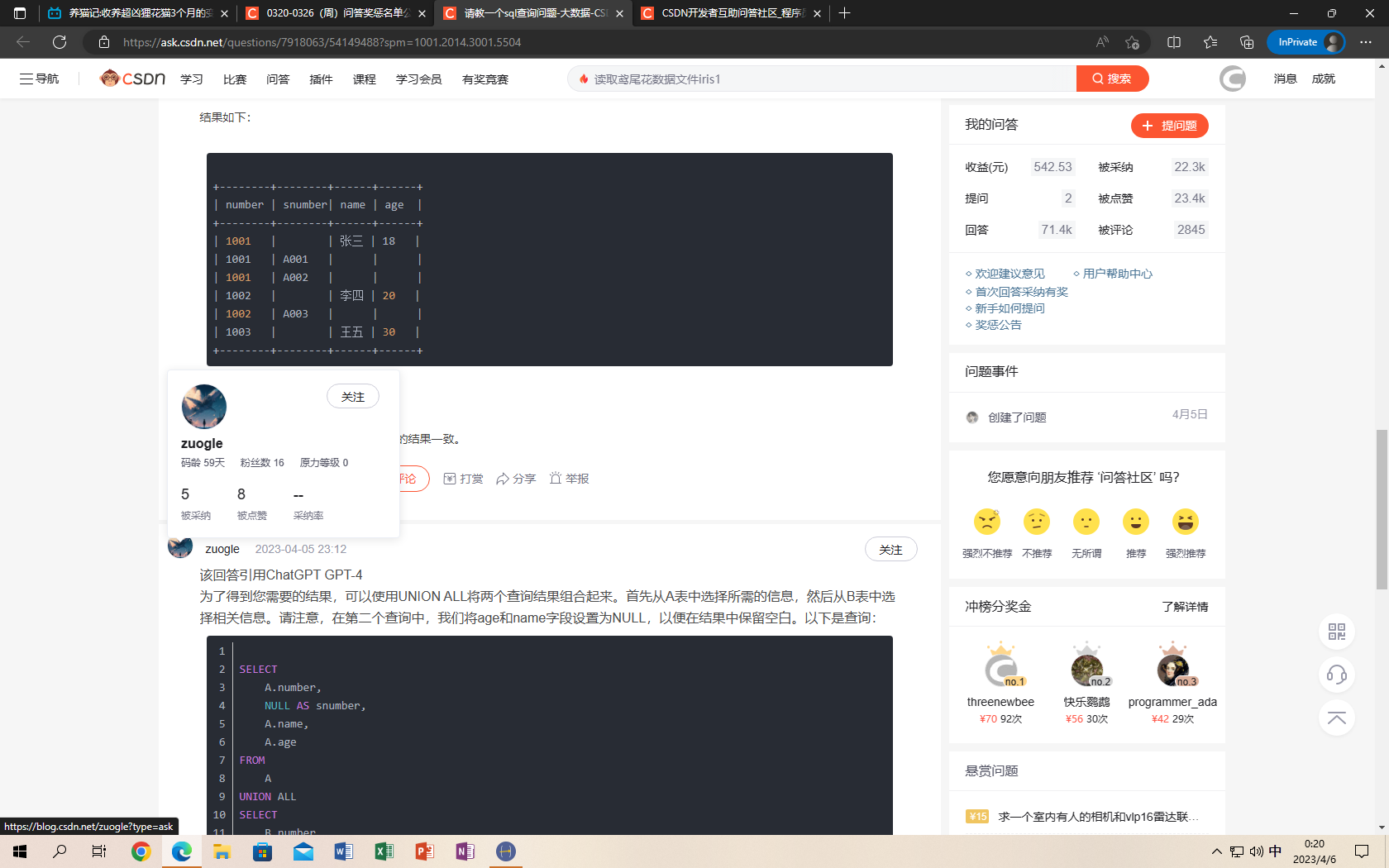Open Excel from the taskbar
The width and height of the screenshot is (1389, 868).
coord(384,851)
